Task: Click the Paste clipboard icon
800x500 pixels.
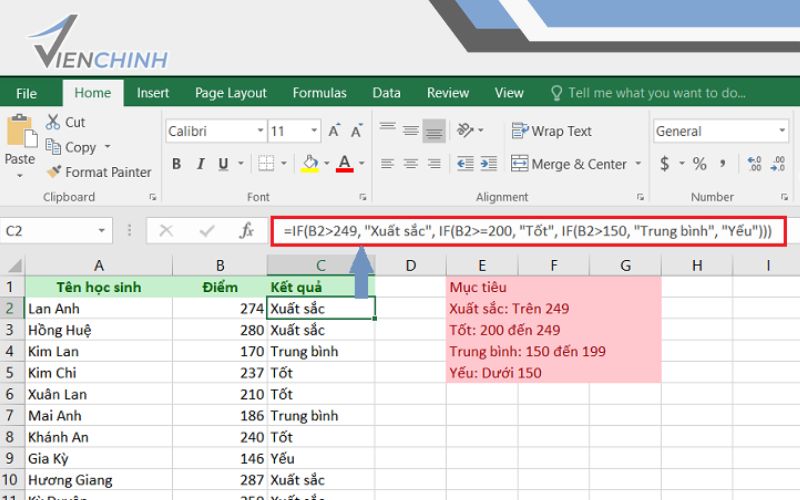Action: tap(21, 132)
